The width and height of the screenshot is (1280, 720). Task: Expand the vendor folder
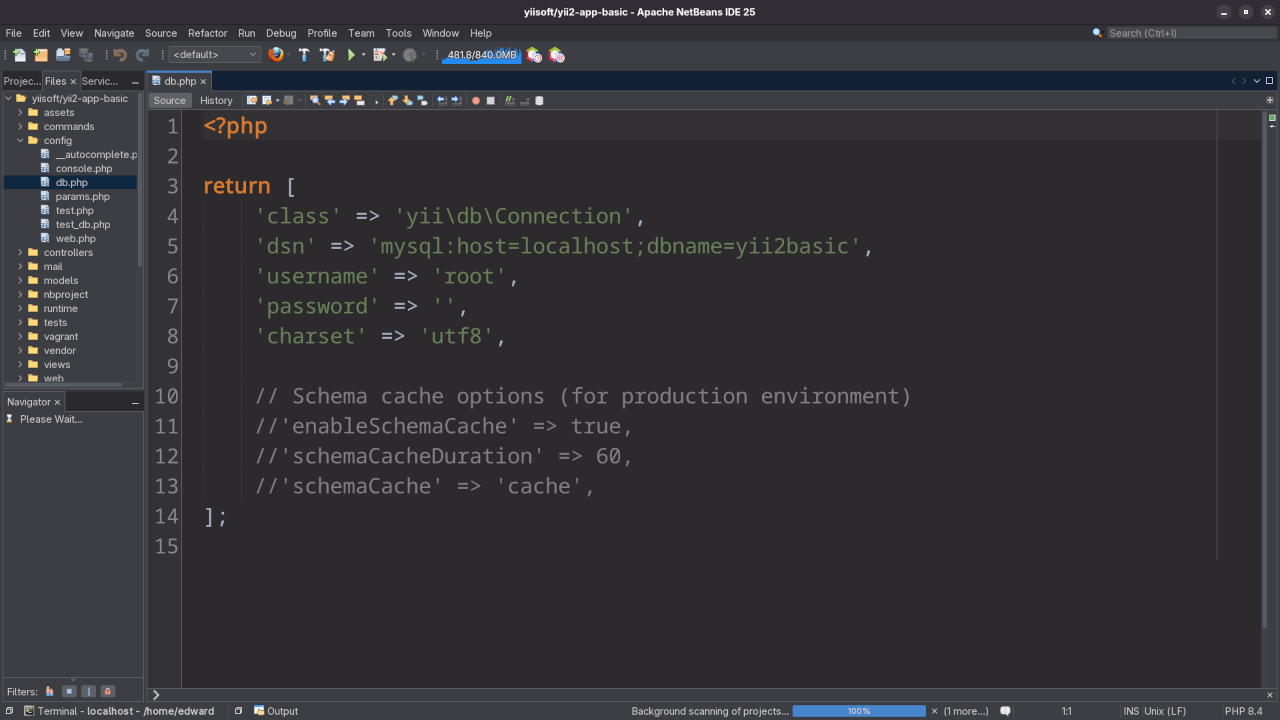click(20, 350)
